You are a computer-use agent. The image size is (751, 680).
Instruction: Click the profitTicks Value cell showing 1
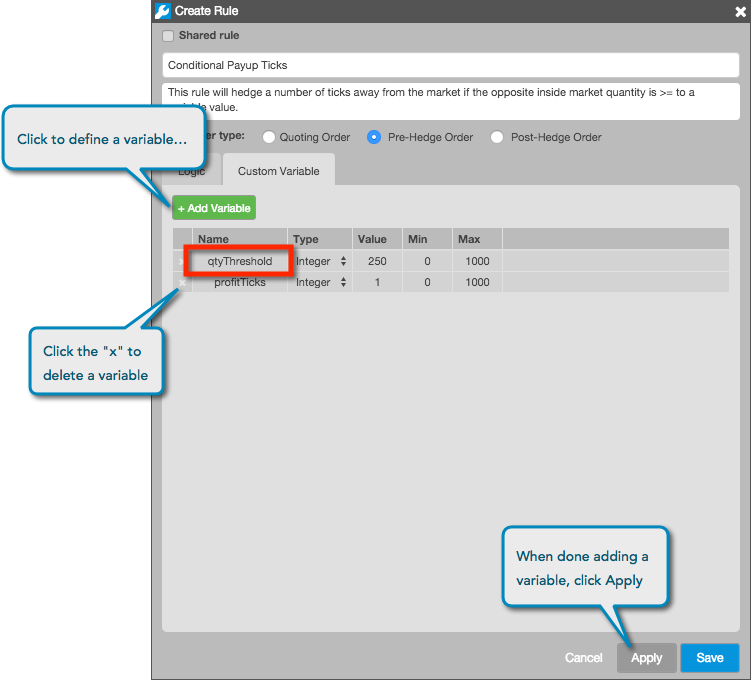tap(377, 283)
